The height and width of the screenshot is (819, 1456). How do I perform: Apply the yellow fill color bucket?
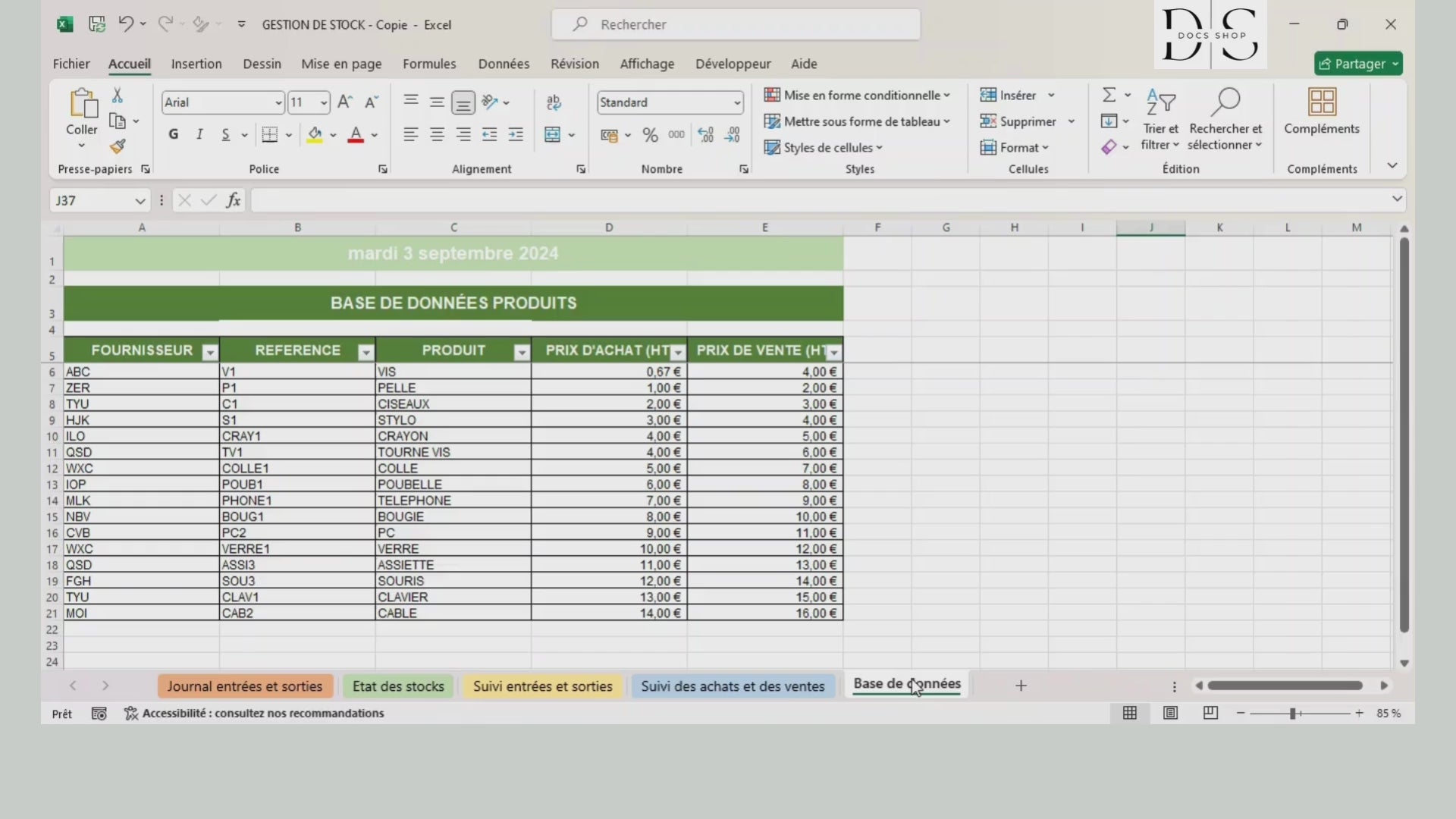point(315,135)
